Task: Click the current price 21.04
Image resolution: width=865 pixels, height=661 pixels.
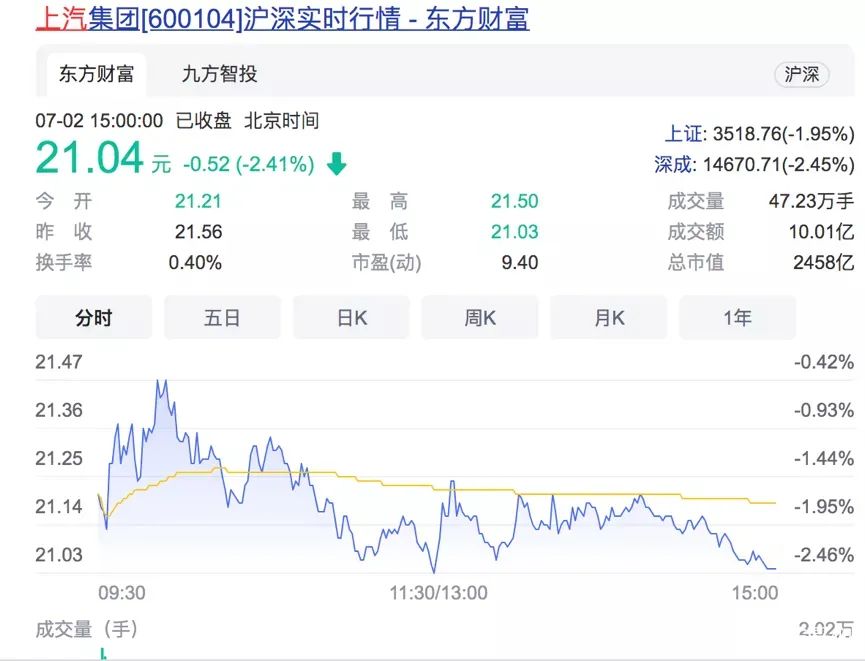Action: point(89,158)
